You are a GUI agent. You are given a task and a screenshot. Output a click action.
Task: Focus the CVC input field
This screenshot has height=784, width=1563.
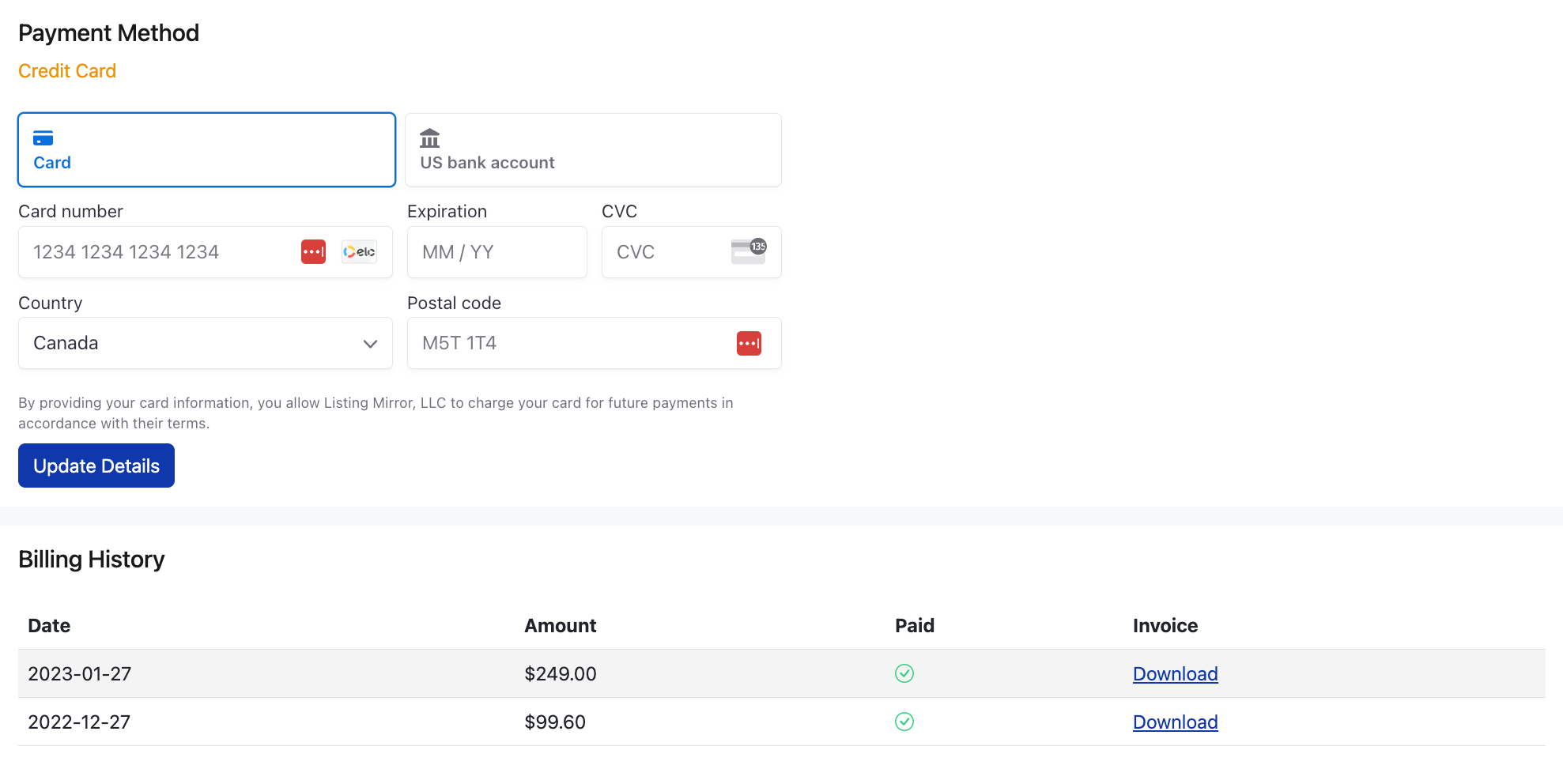click(692, 252)
